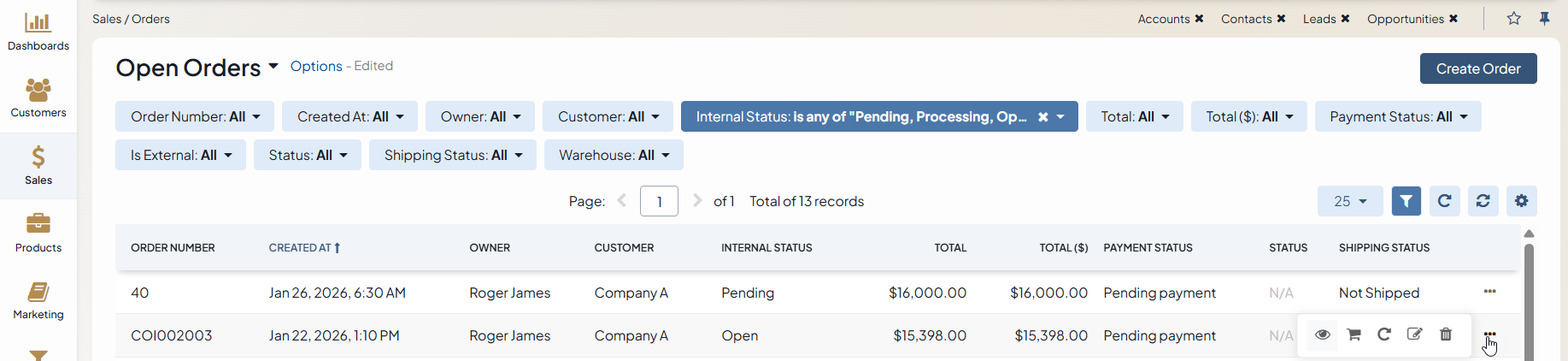The width and height of the screenshot is (1568, 361).
Task: Open the ellipsis menu for order 40
Action: tap(1489, 292)
